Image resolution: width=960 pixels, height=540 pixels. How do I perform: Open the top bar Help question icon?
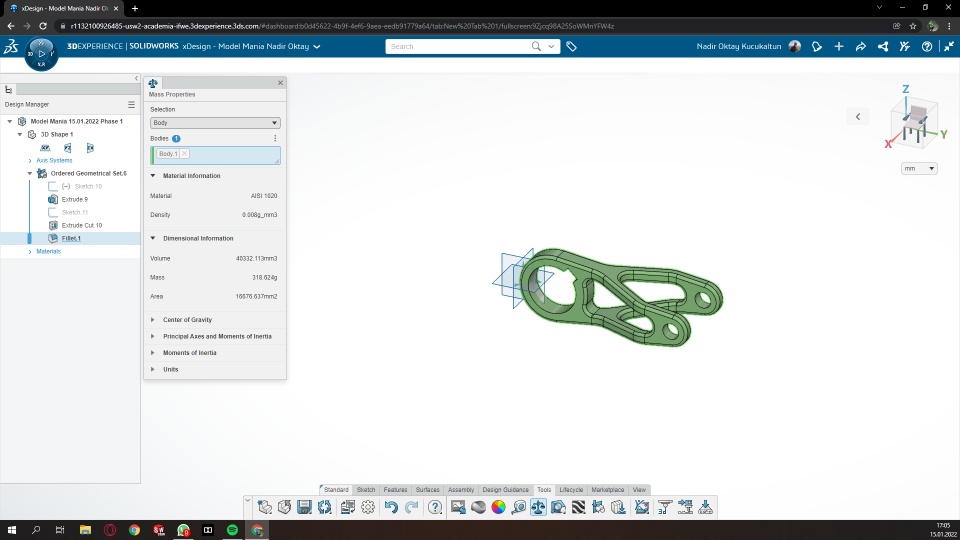(927, 47)
